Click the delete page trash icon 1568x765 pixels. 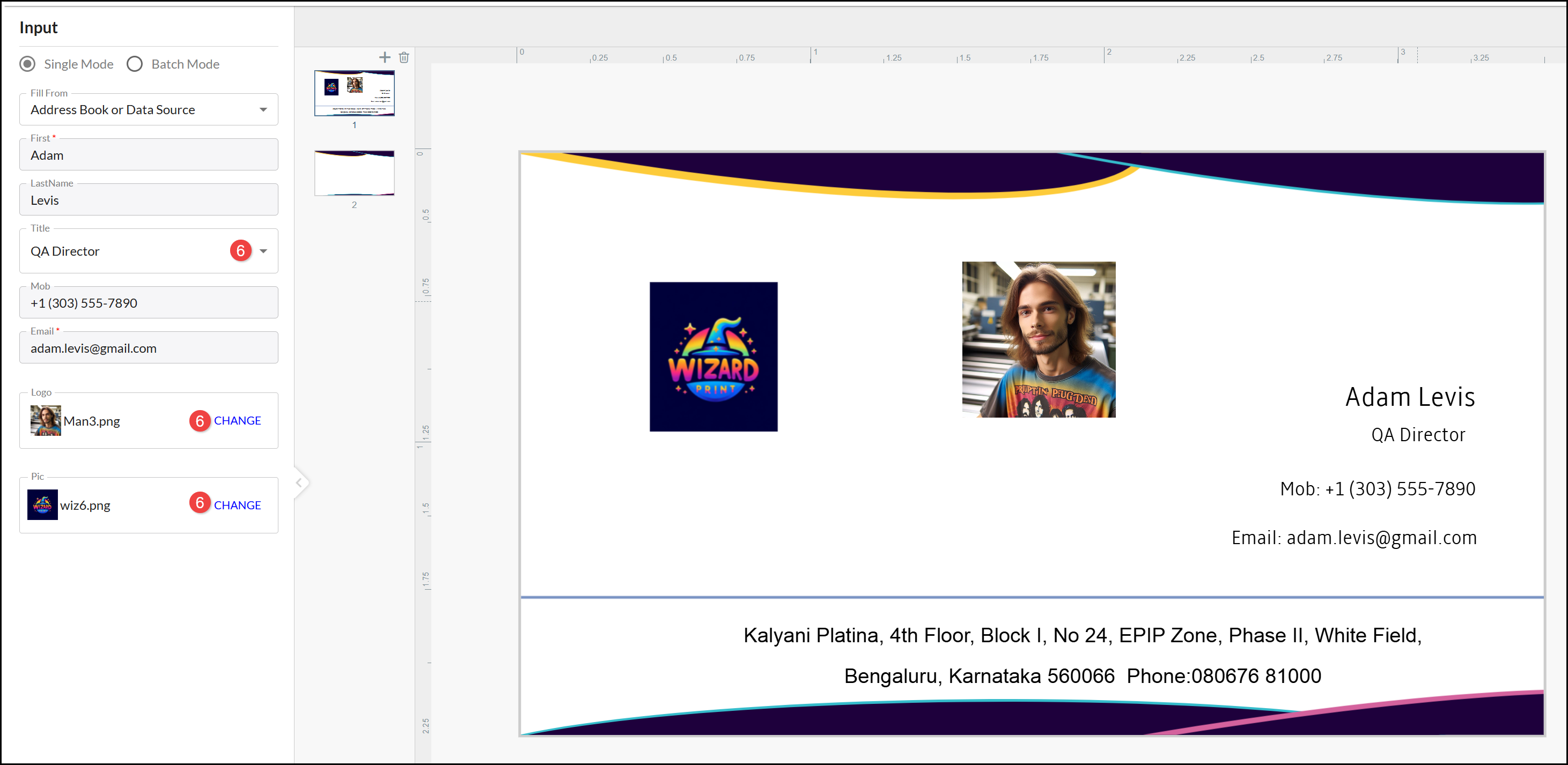click(x=403, y=57)
